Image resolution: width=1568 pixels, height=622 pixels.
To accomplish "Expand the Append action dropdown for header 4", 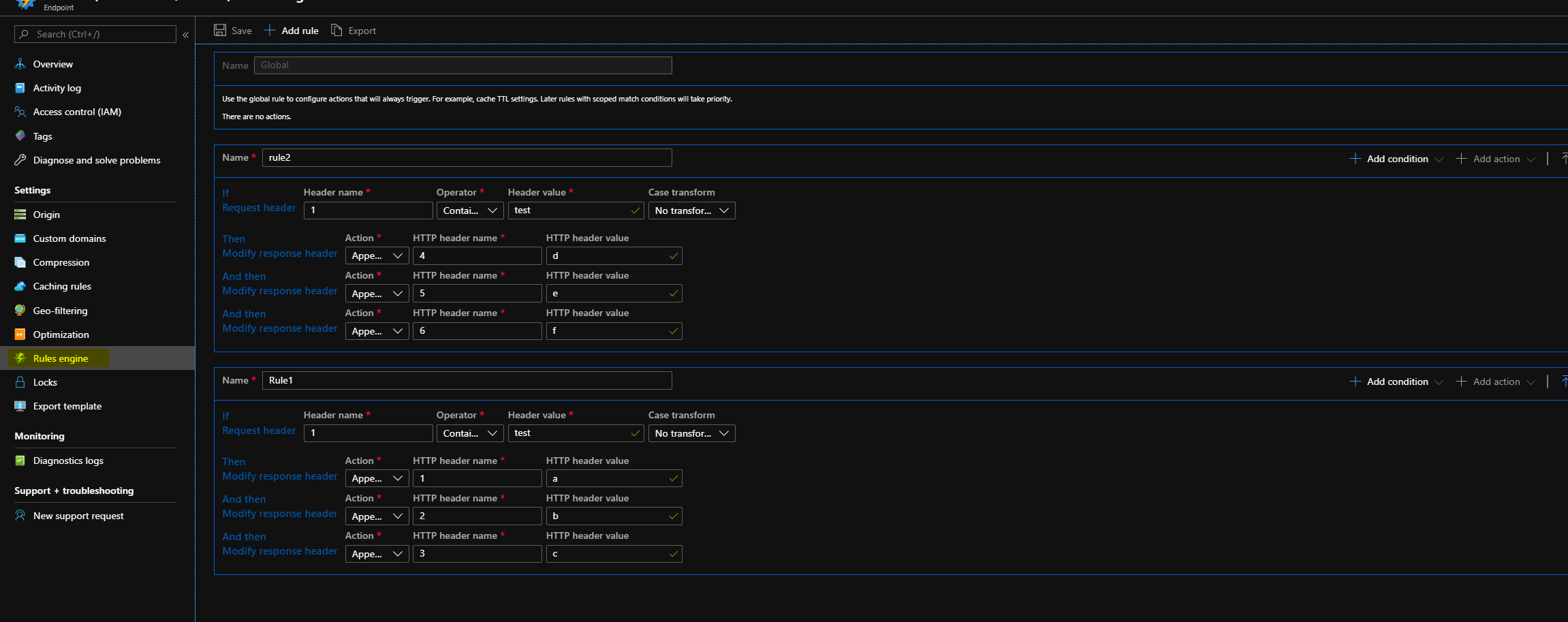I will [376, 255].
